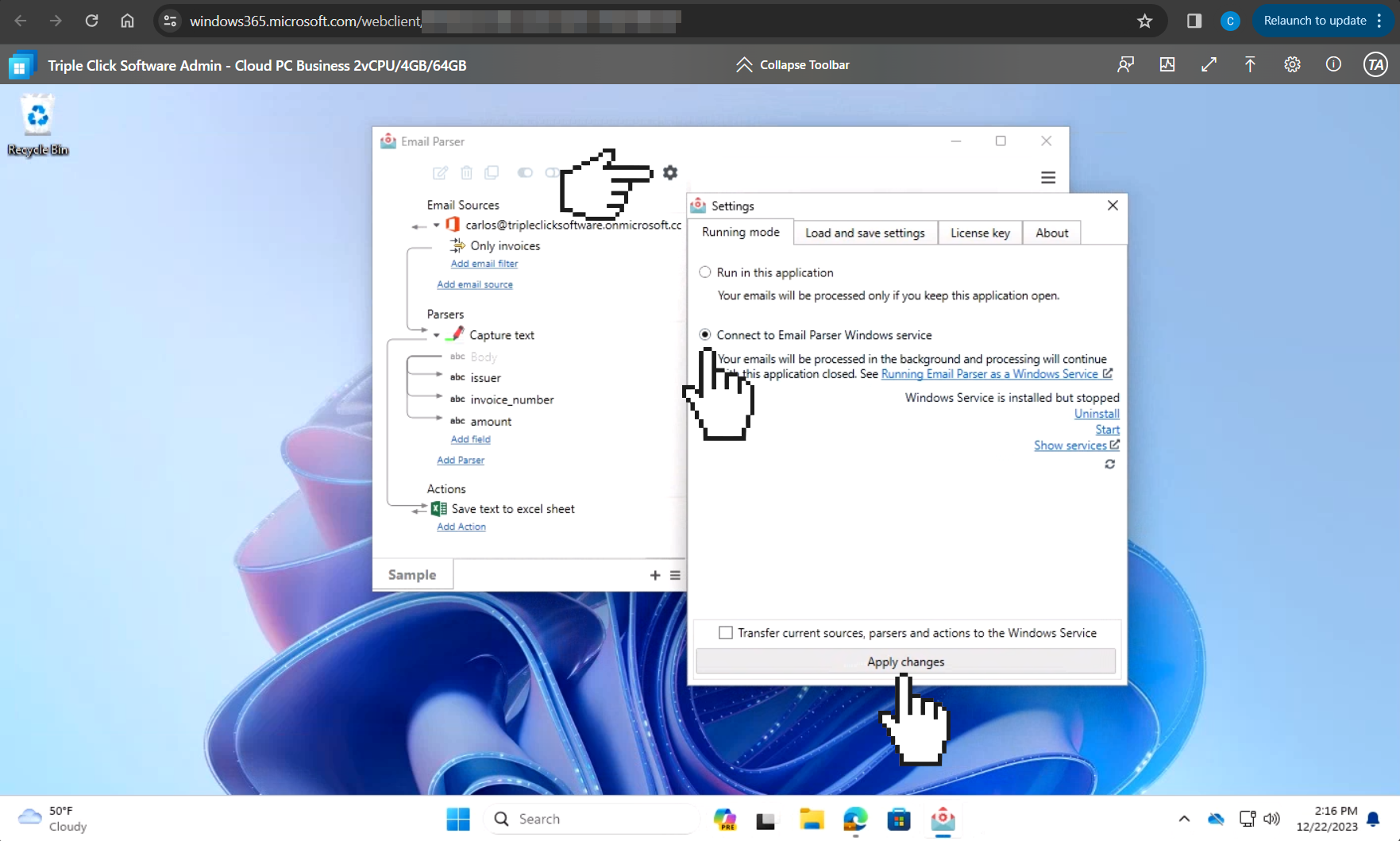Screen dimensions: 1400x841
Task: Open the list menu icon in the Sample tab bar
Action: [x=675, y=575]
